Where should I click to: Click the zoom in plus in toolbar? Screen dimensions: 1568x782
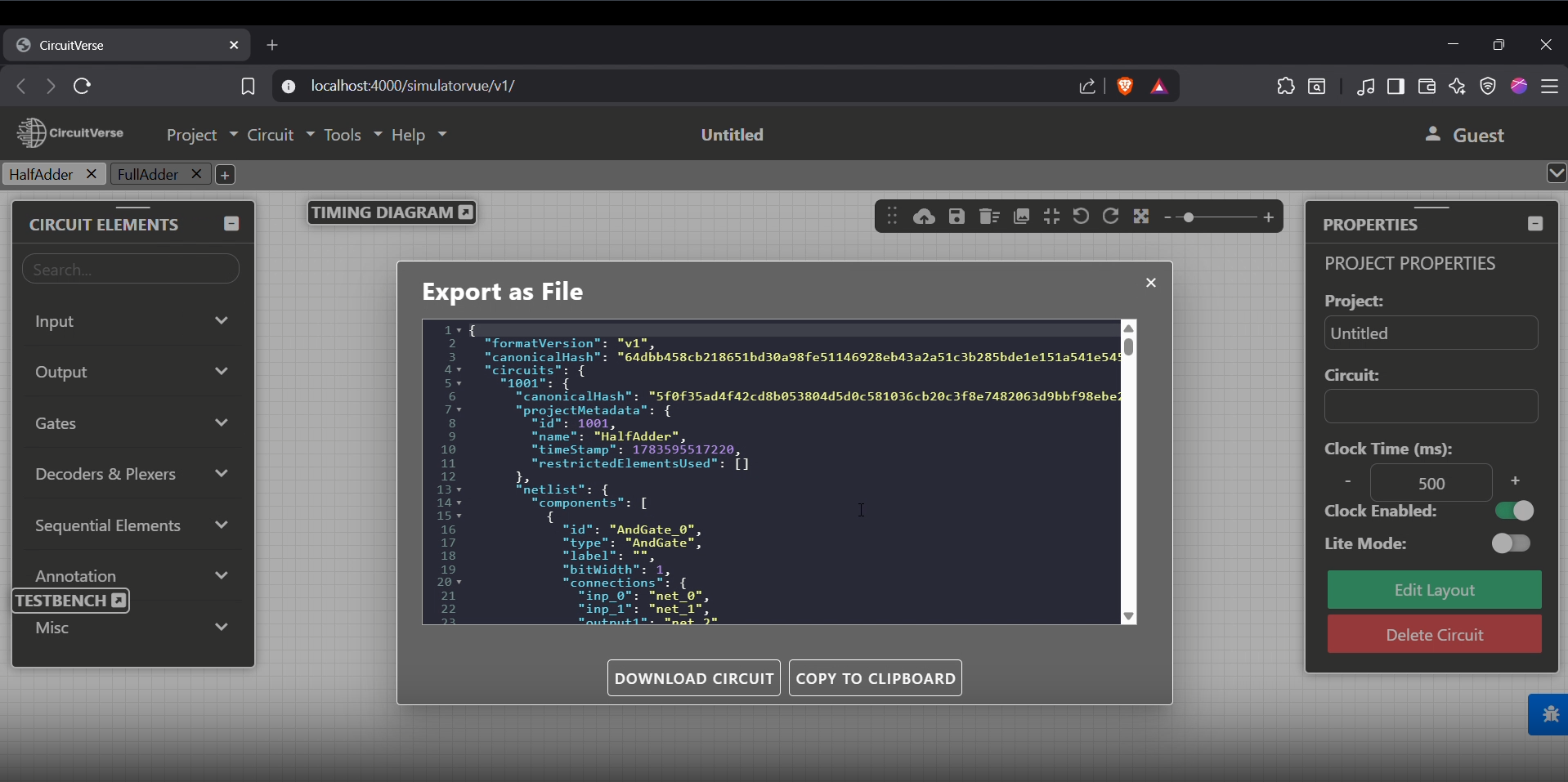point(1270,217)
